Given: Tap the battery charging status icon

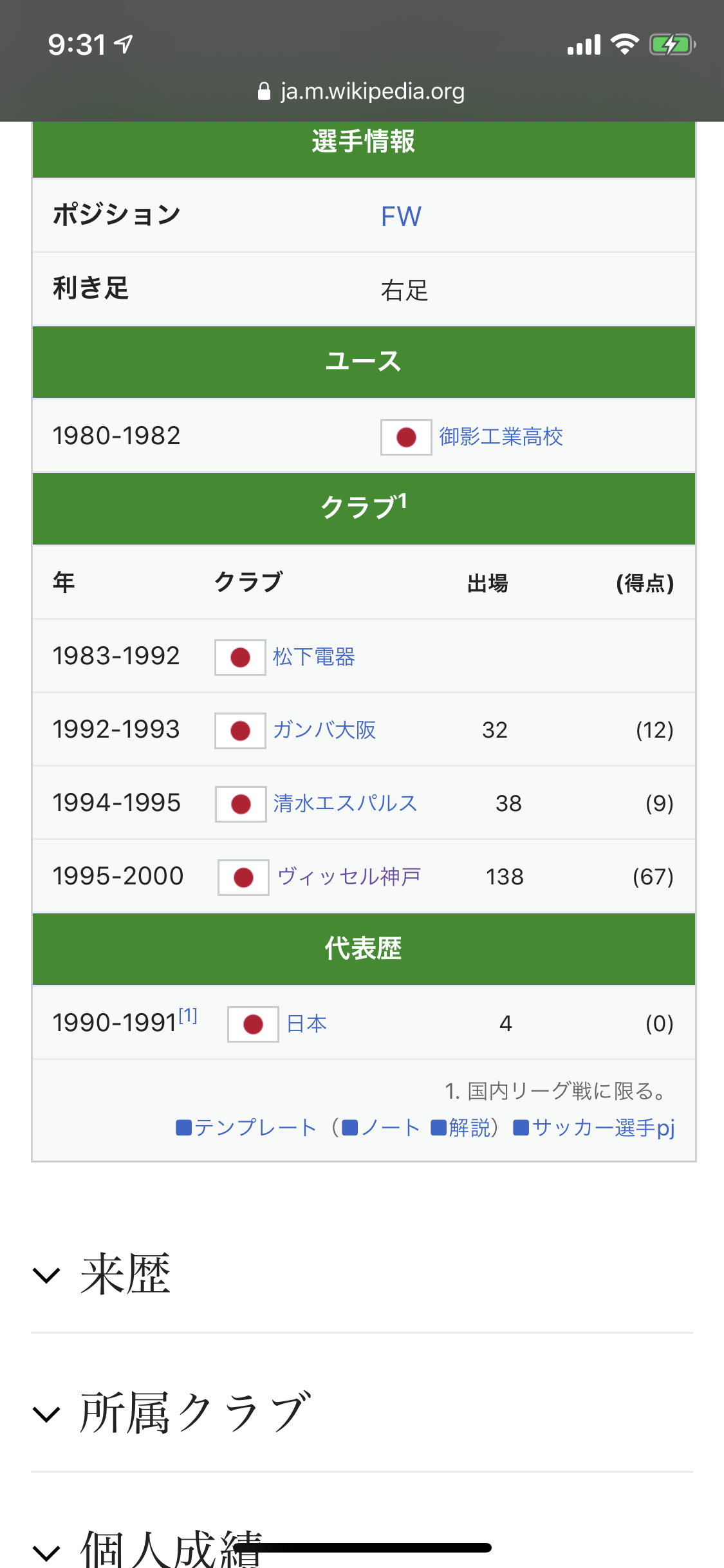Looking at the screenshot, I should pos(672,45).
